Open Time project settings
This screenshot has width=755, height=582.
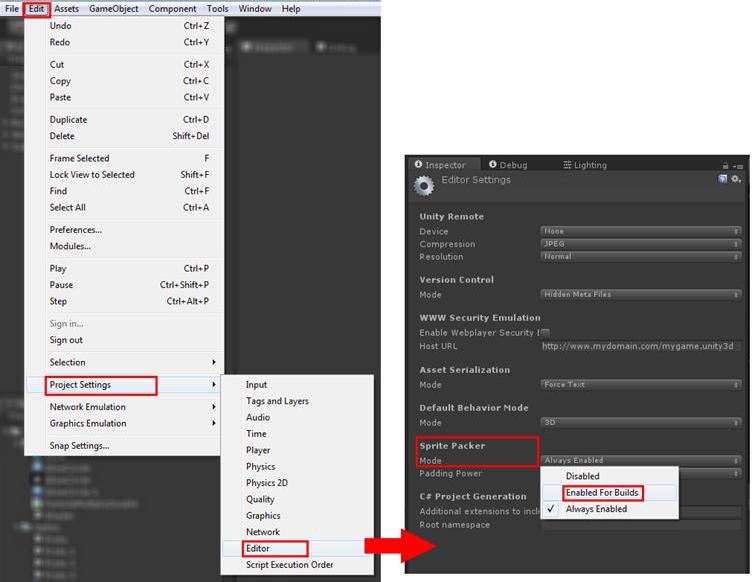tap(297, 434)
